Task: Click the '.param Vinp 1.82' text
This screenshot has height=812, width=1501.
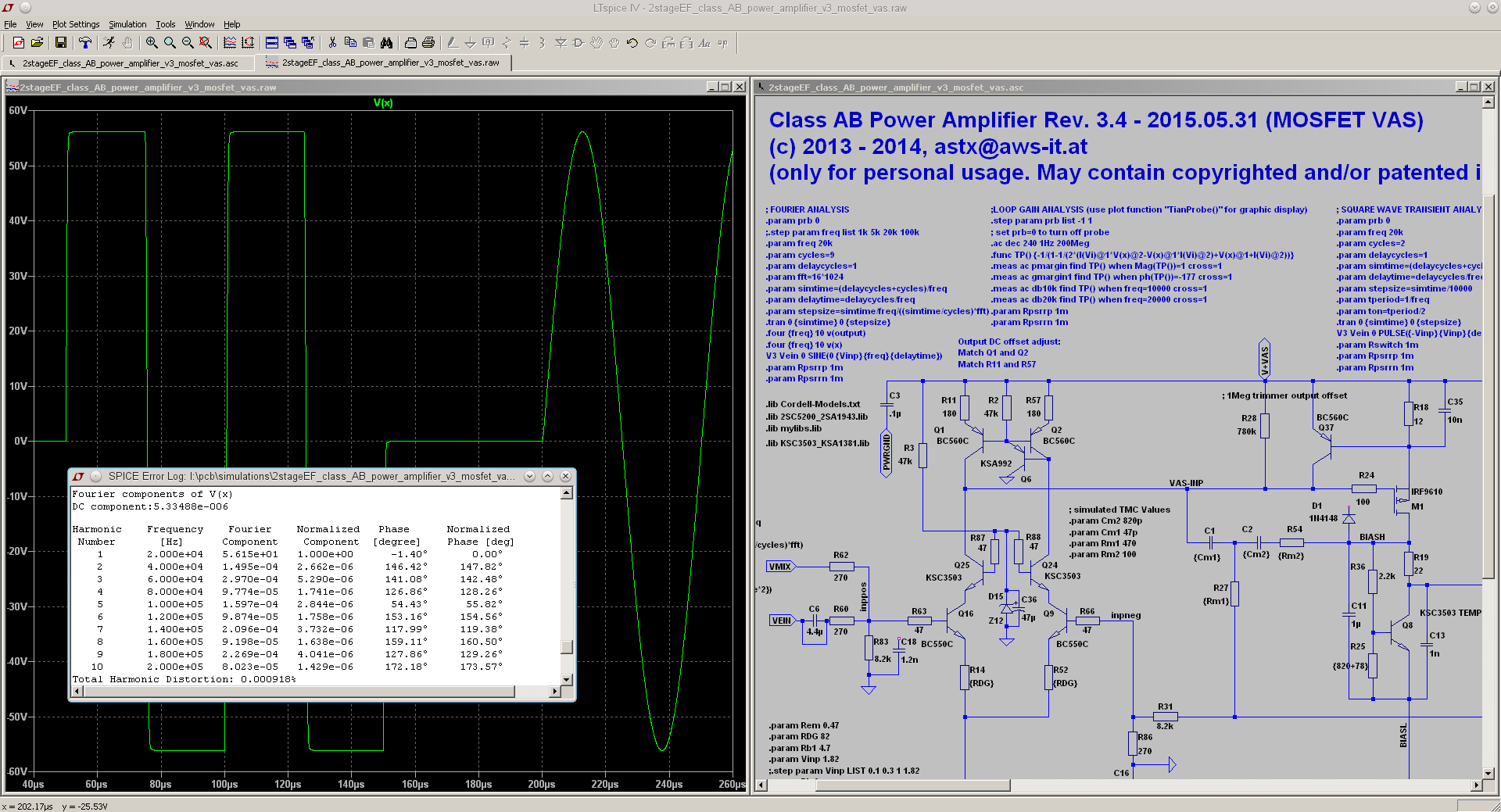Action: point(804,759)
